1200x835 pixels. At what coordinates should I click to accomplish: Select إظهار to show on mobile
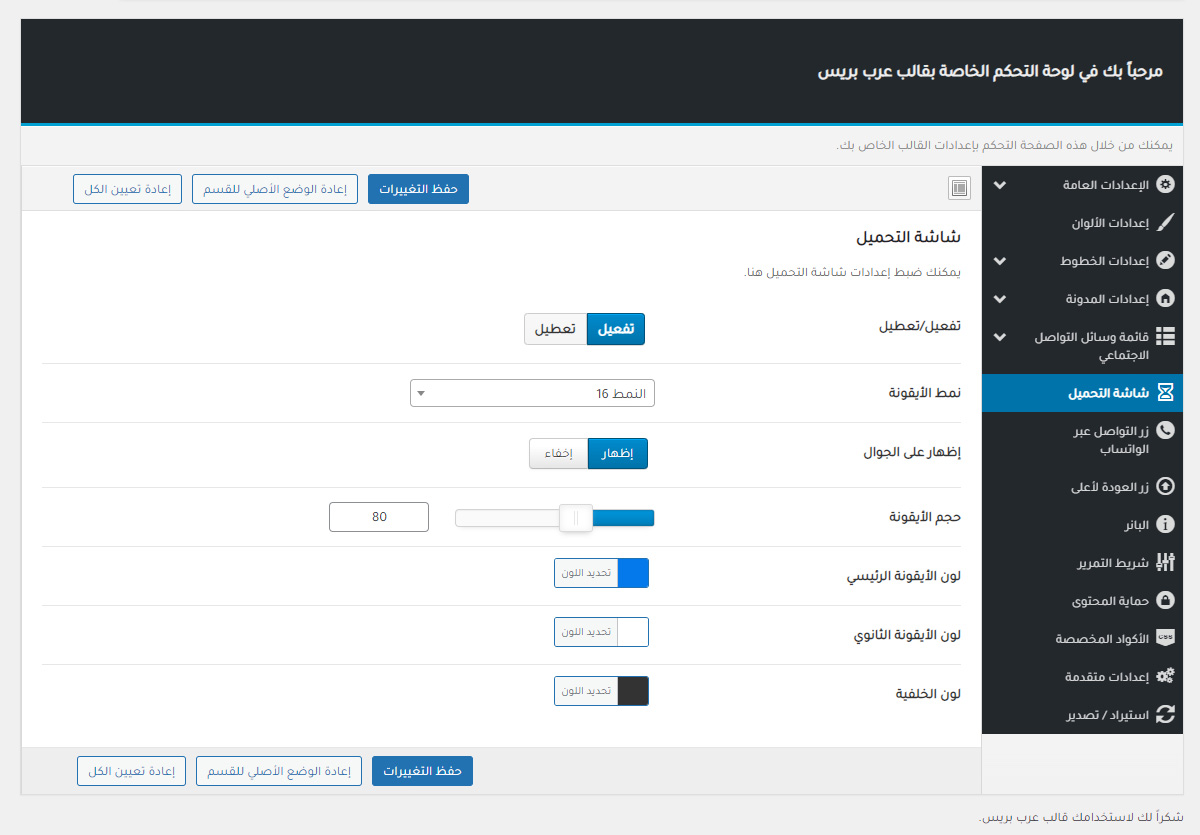pyautogui.click(x=618, y=453)
